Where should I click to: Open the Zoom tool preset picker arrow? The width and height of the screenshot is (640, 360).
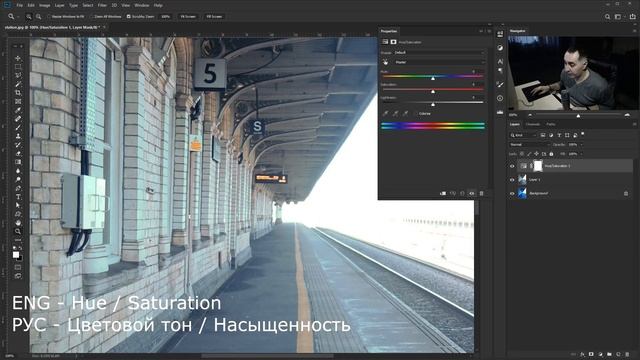click(18, 17)
